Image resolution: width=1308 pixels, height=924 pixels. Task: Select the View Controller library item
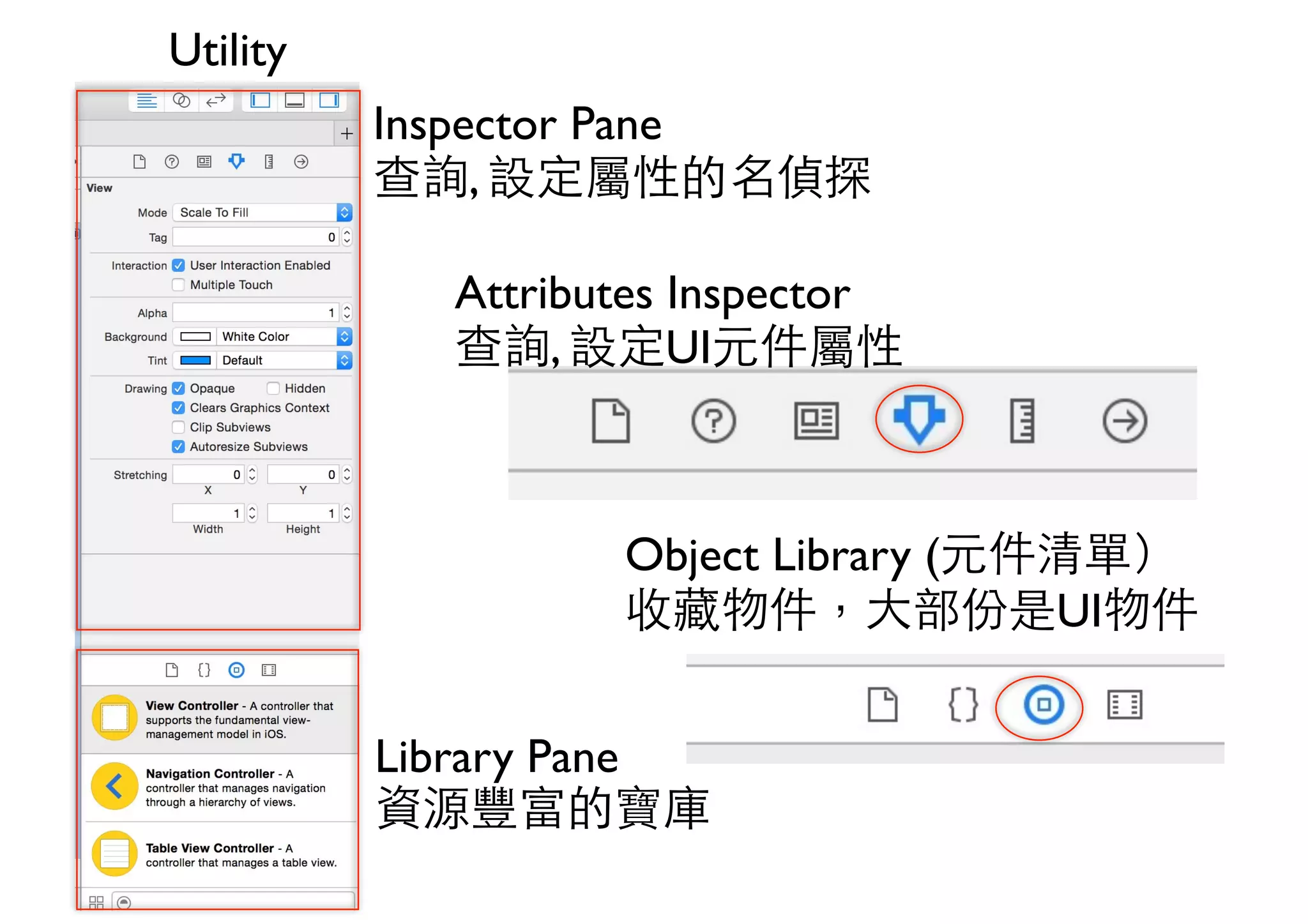[218, 720]
